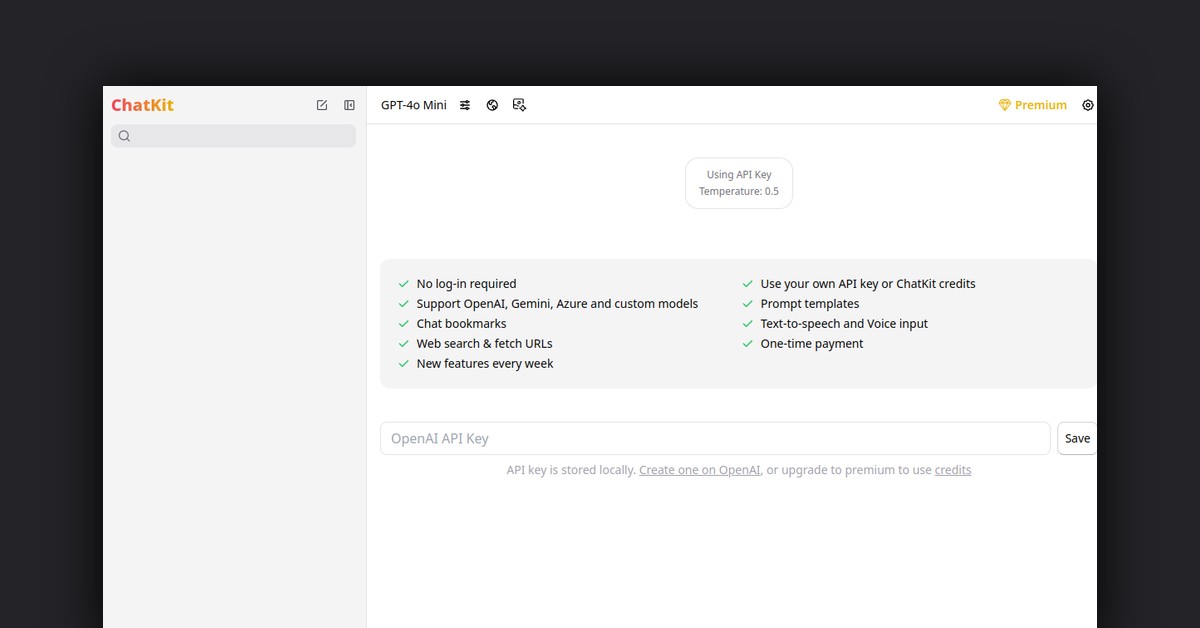1200x628 pixels.
Task: Click the search magnifier in the sidebar
Action: click(x=124, y=135)
